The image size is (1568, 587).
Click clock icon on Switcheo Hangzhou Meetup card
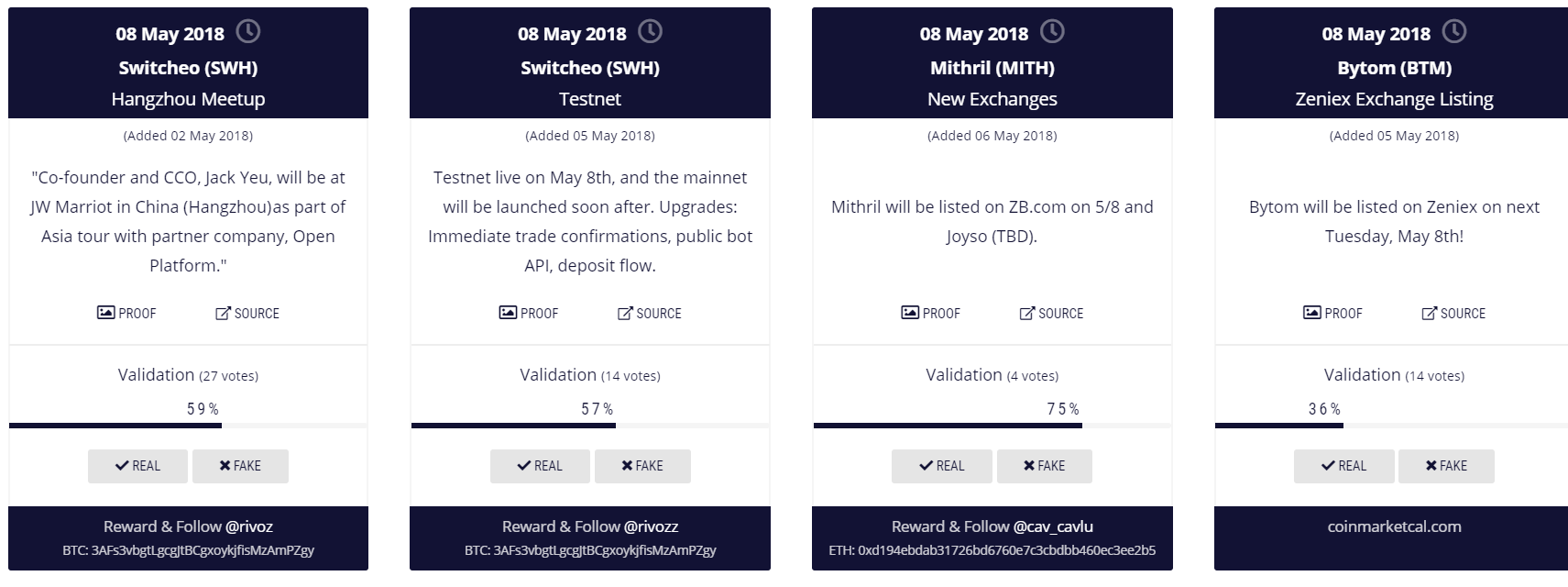tap(248, 32)
